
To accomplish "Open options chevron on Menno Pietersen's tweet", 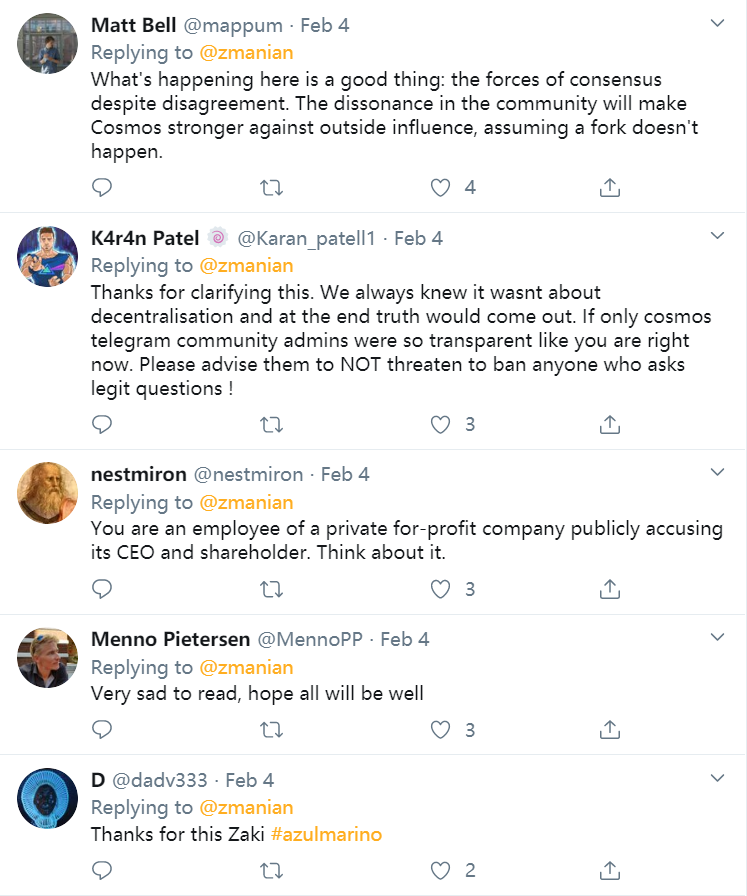I will [717, 637].
